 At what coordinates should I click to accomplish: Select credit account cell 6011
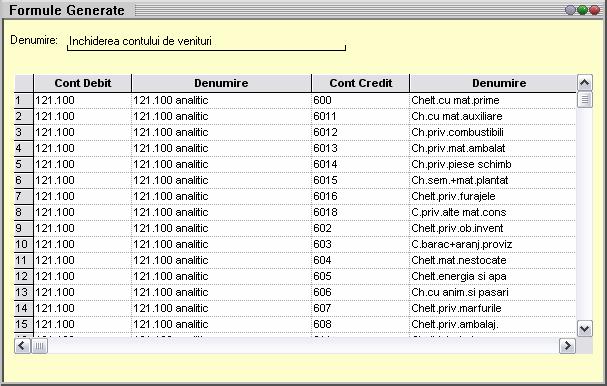360,116
